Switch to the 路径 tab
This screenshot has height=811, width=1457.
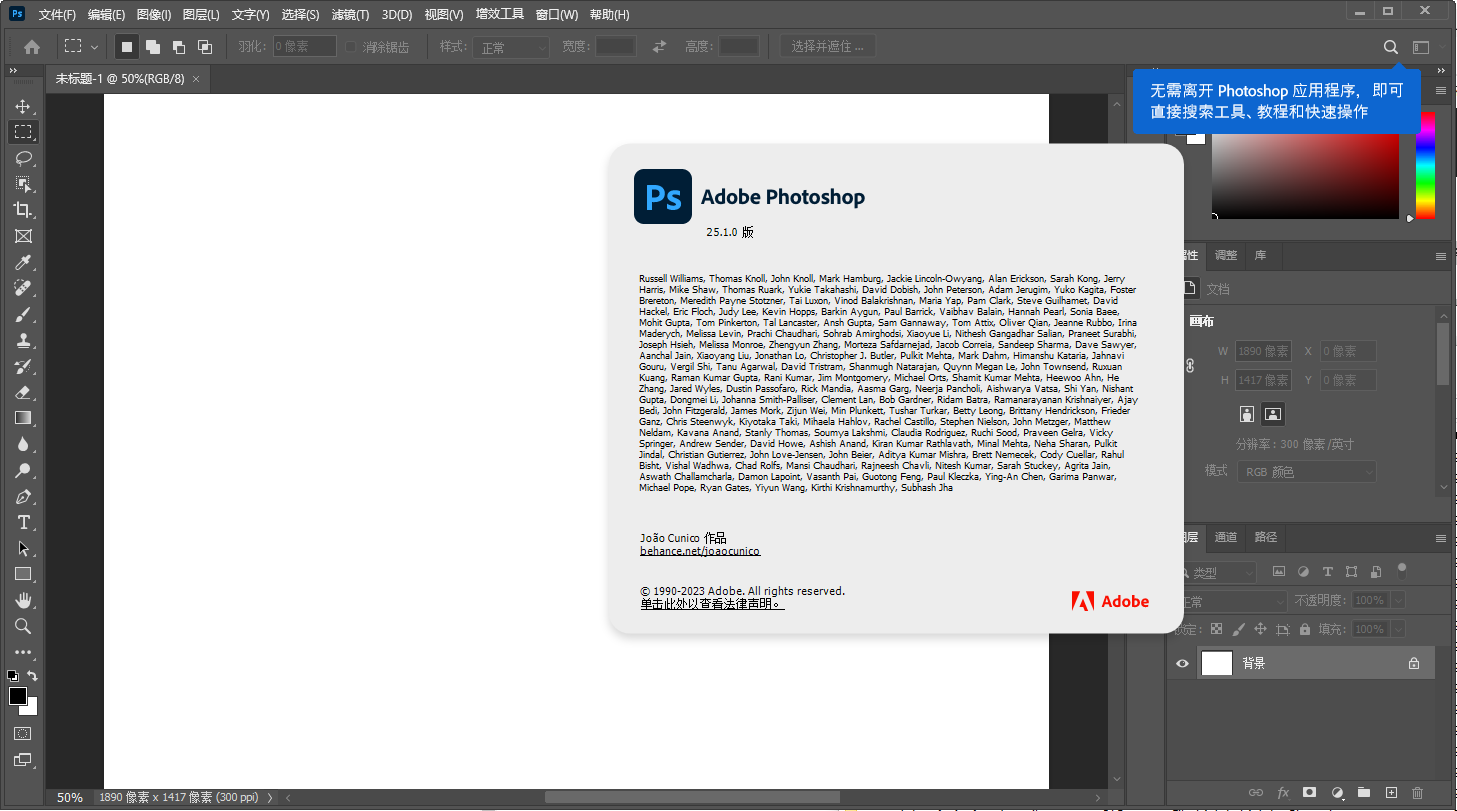coord(1266,537)
